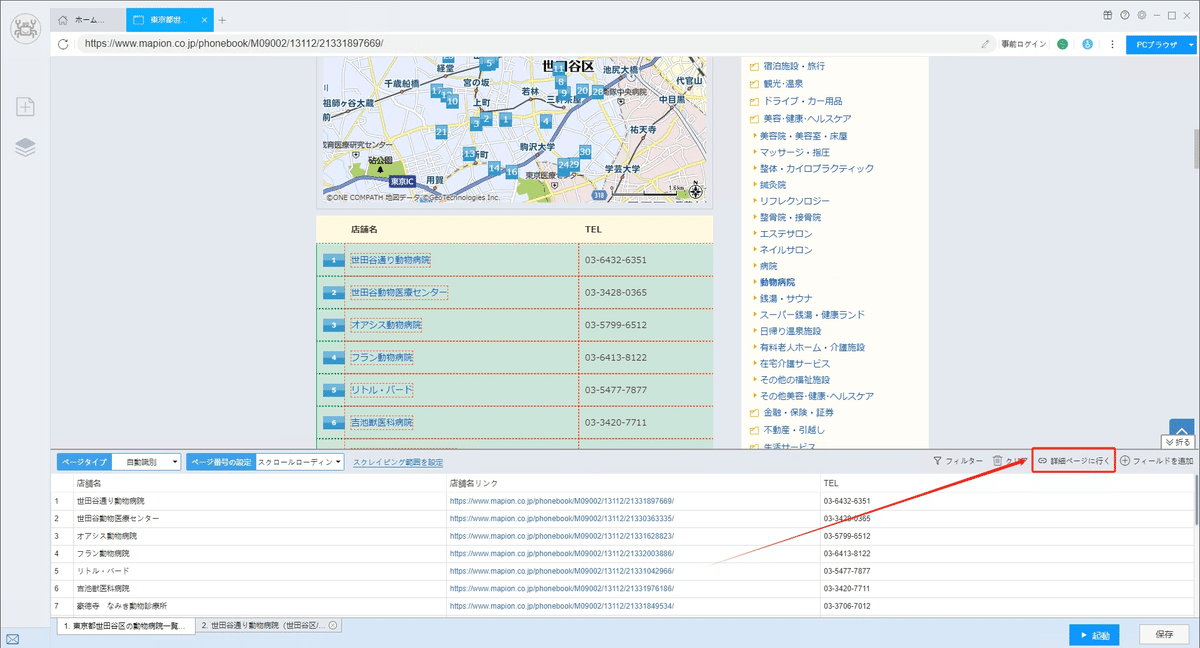Image resolution: width=1200 pixels, height=648 pixels.
Task: Click the 保存 save button
Action: (1164, 635)
